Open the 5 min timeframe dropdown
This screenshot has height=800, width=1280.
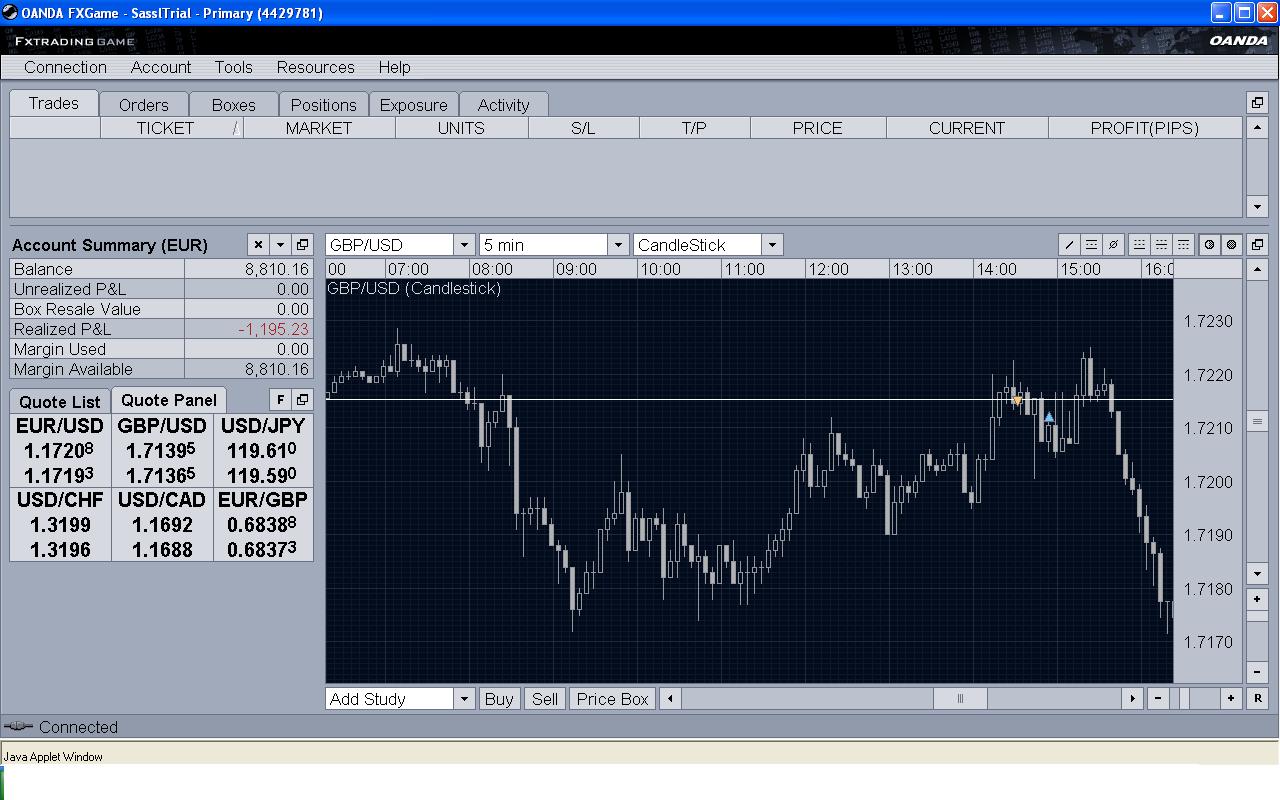[618, 245]
